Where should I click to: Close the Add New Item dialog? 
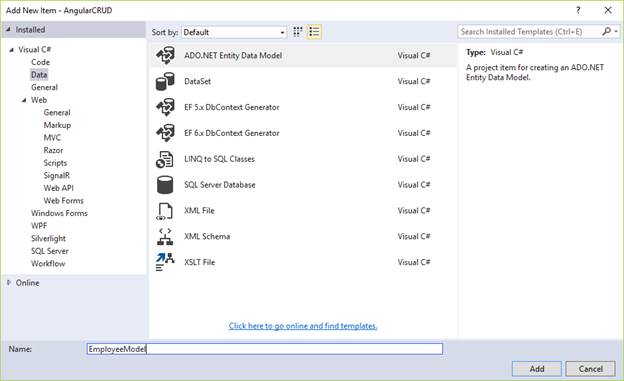click(608, 10)
